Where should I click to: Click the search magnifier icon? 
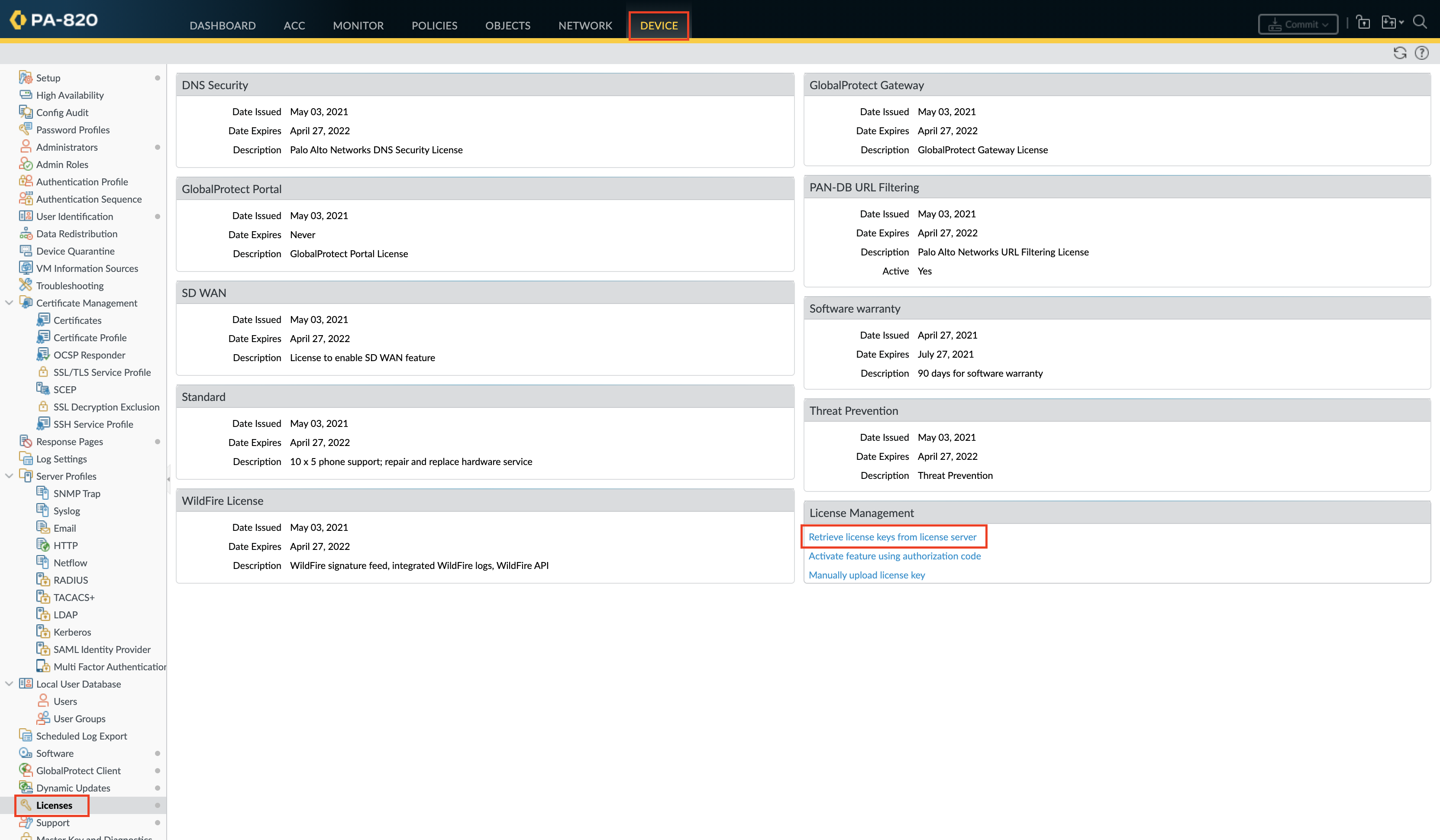(1420, 22)
